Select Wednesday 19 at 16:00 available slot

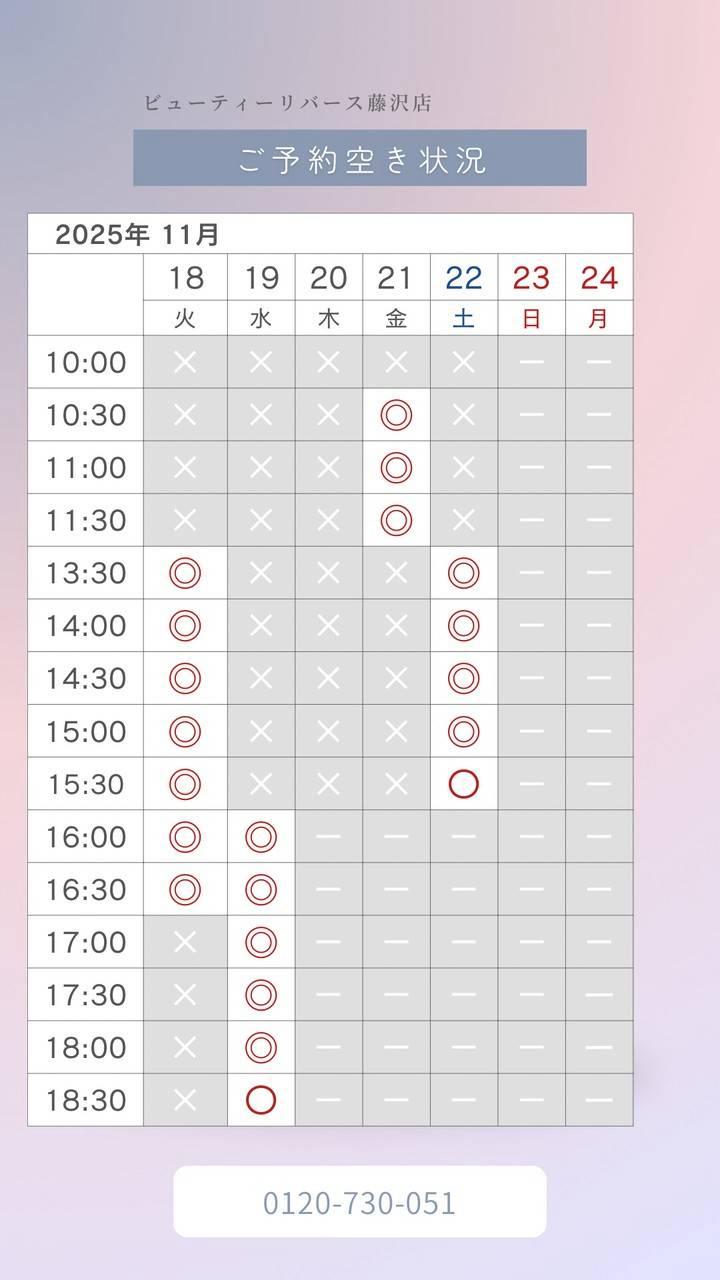[x=261, y=837]
